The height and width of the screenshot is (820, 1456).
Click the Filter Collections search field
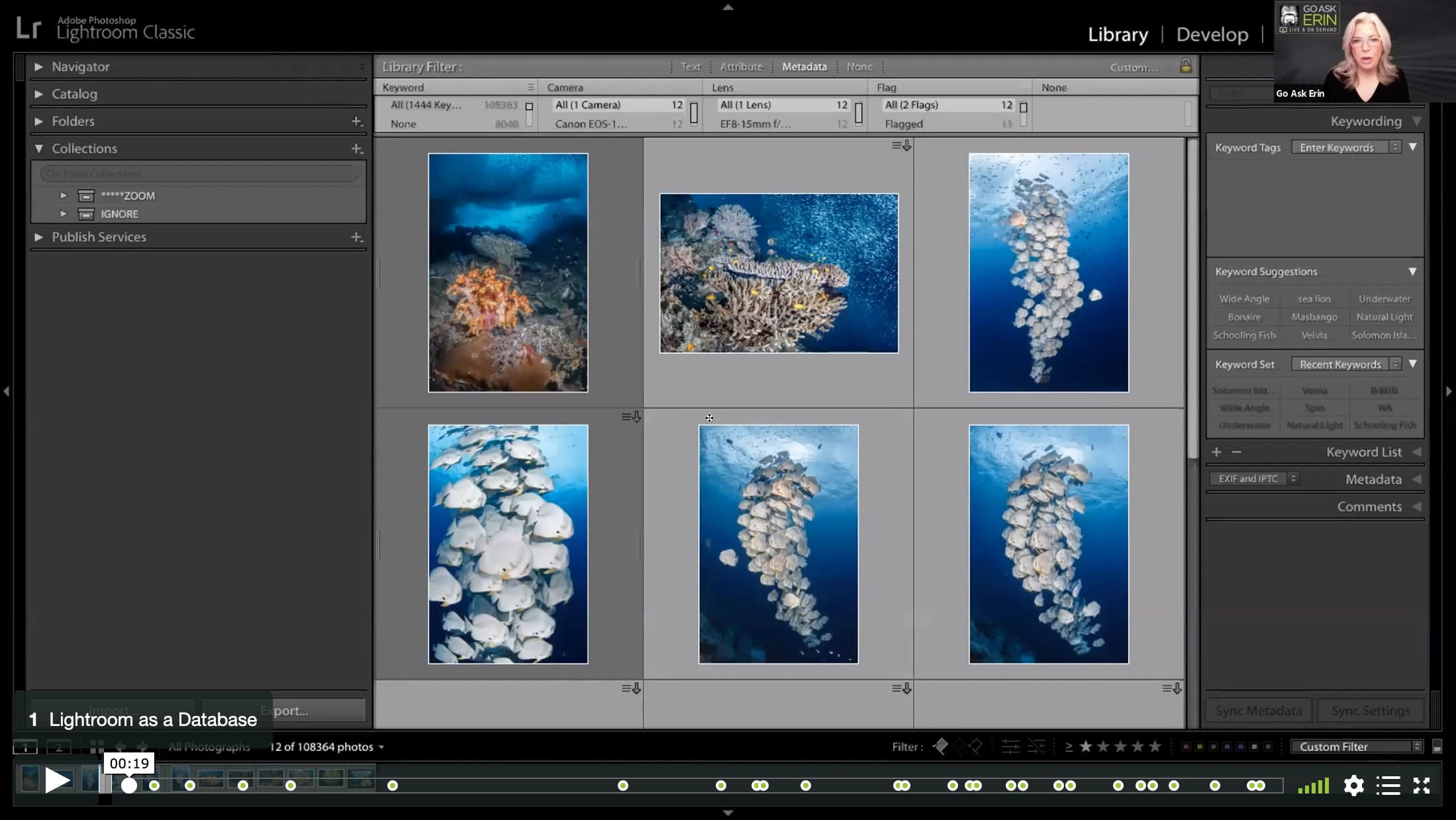click(x=199, y=174)
